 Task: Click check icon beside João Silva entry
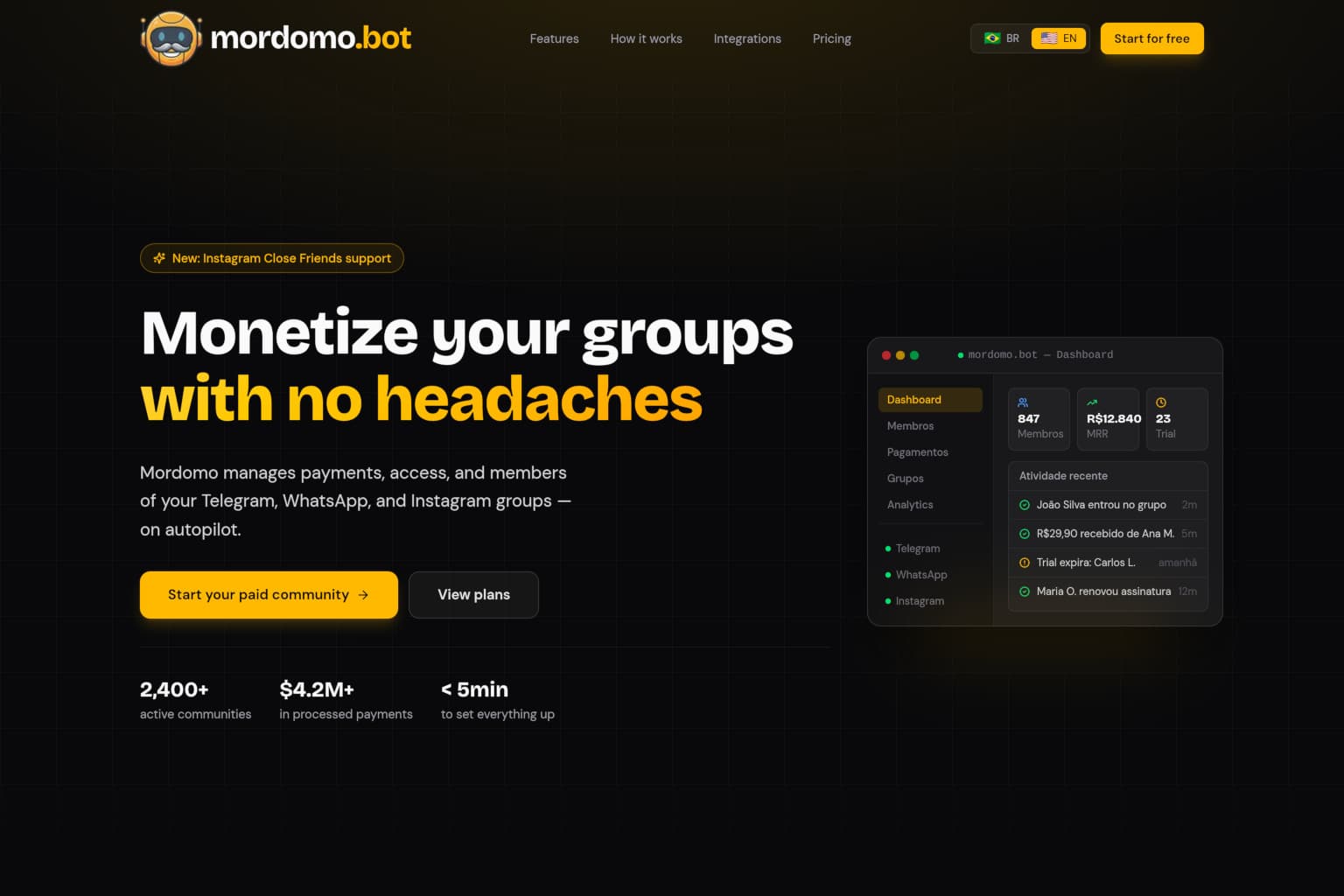click(1025, 505)
